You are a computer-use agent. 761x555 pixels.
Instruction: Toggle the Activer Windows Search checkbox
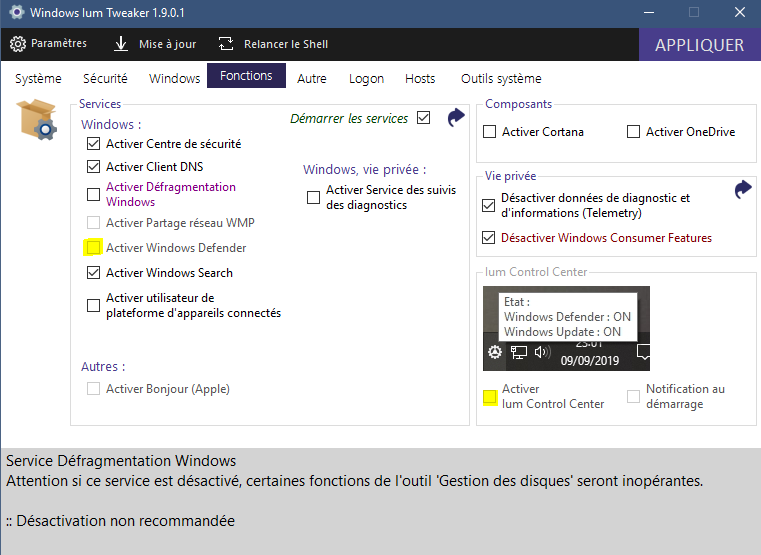pyautogui.click(x=94, y=273)
